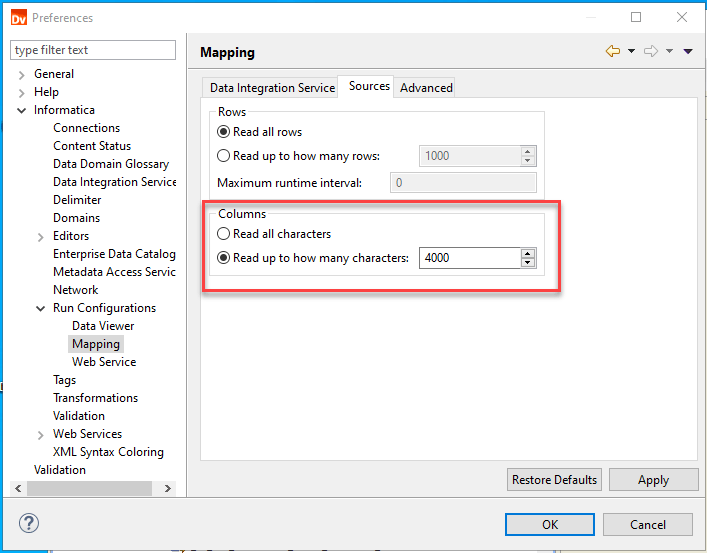Select Read up to how many characters
Image resolution: width=707 pixels, height=553 pixels.
224,258
